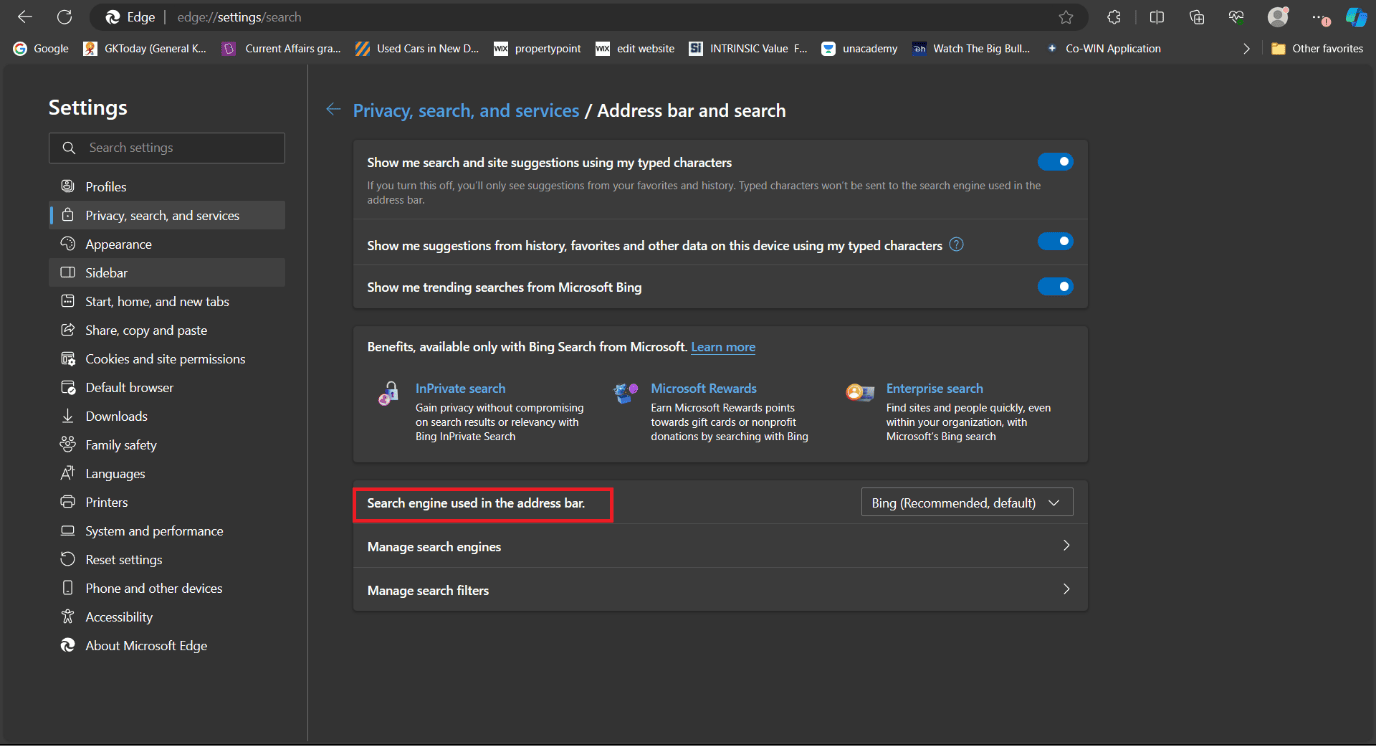Open the Settings and more three-dots menu

pyautogui.click(x=1320, y=17)
